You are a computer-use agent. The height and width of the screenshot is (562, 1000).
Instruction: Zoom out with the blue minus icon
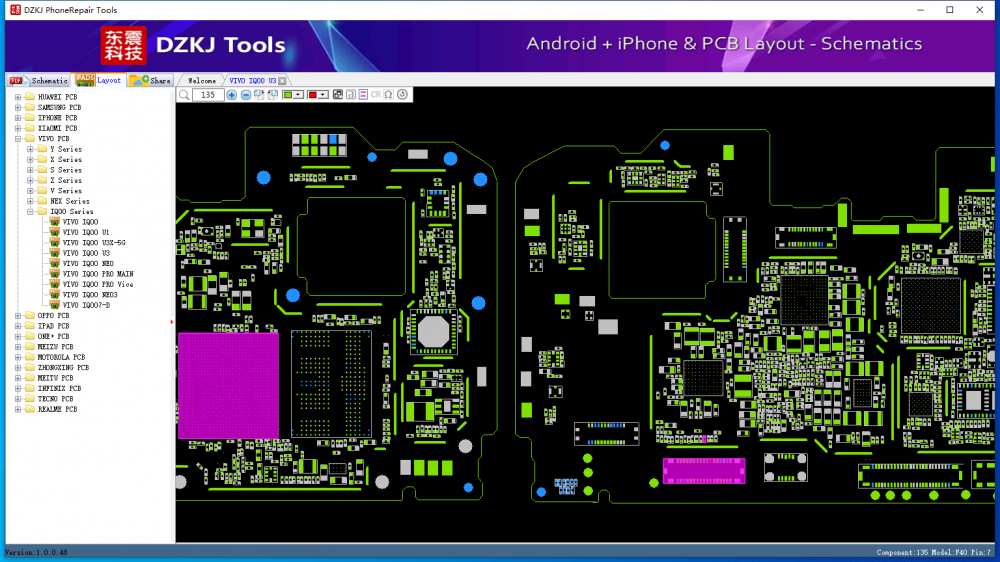246,95
